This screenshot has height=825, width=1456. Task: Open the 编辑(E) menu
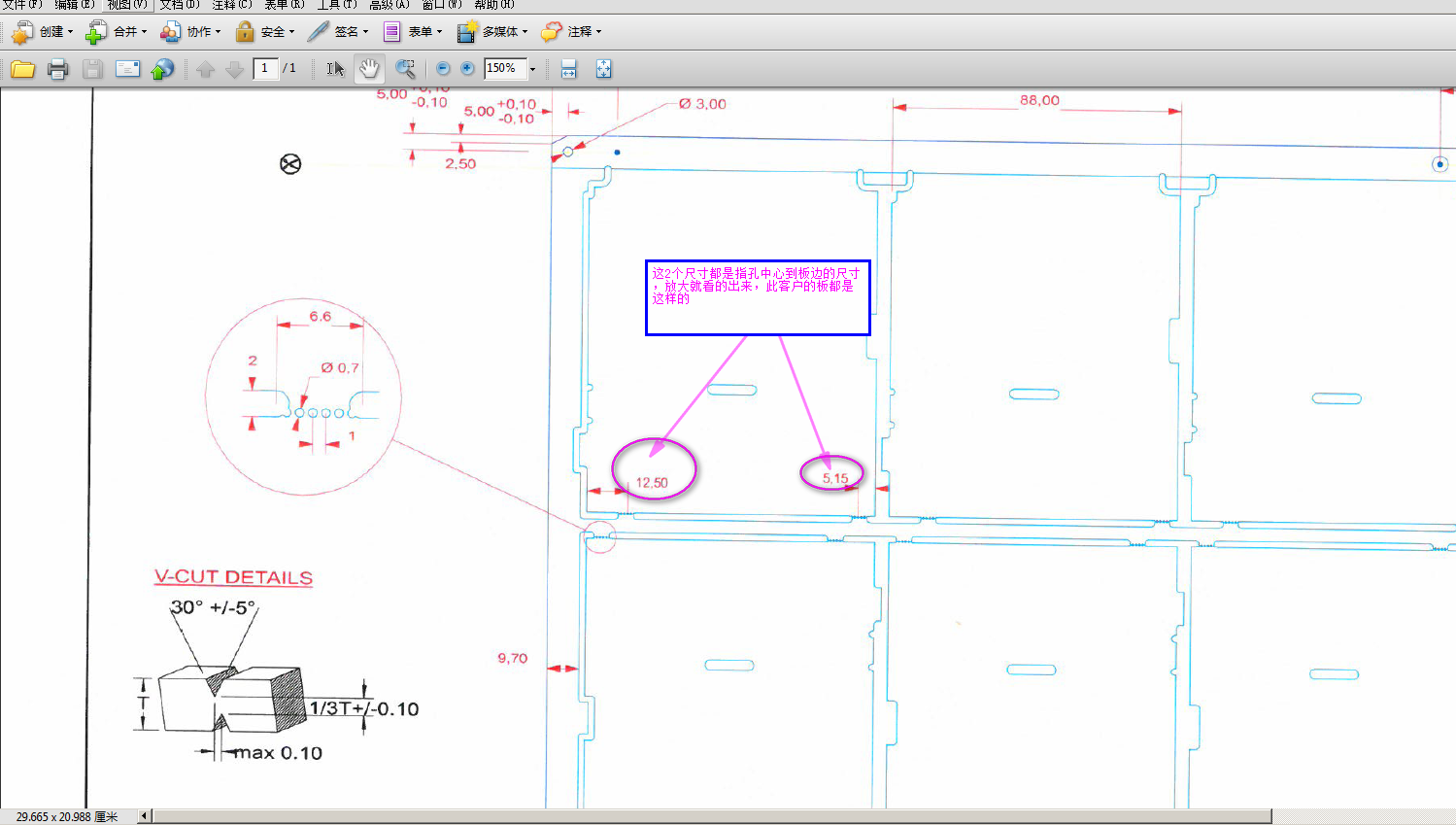coord(74,5)
